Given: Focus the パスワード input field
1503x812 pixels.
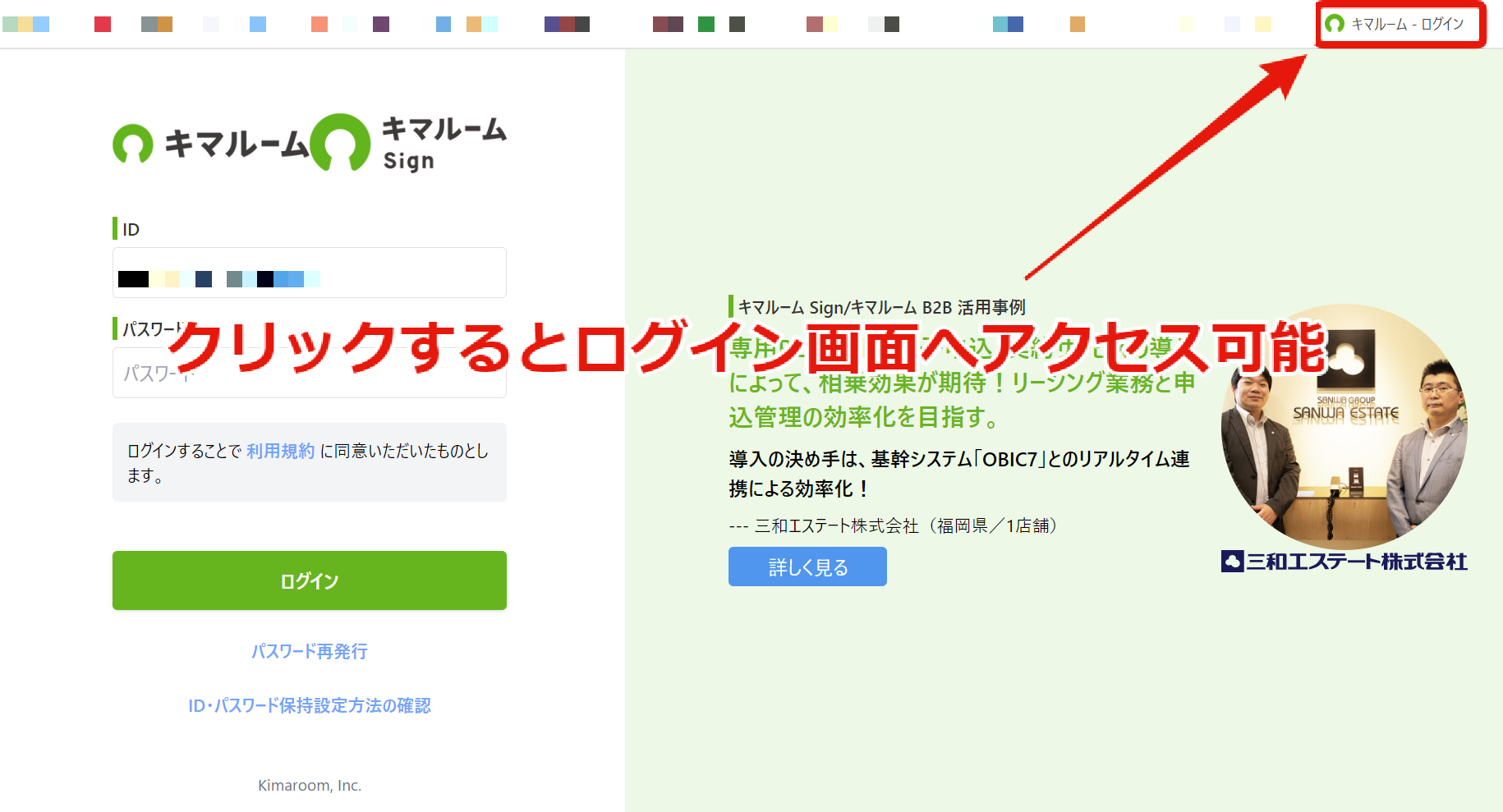Looking at the screenshot, I should pos(310,373).
